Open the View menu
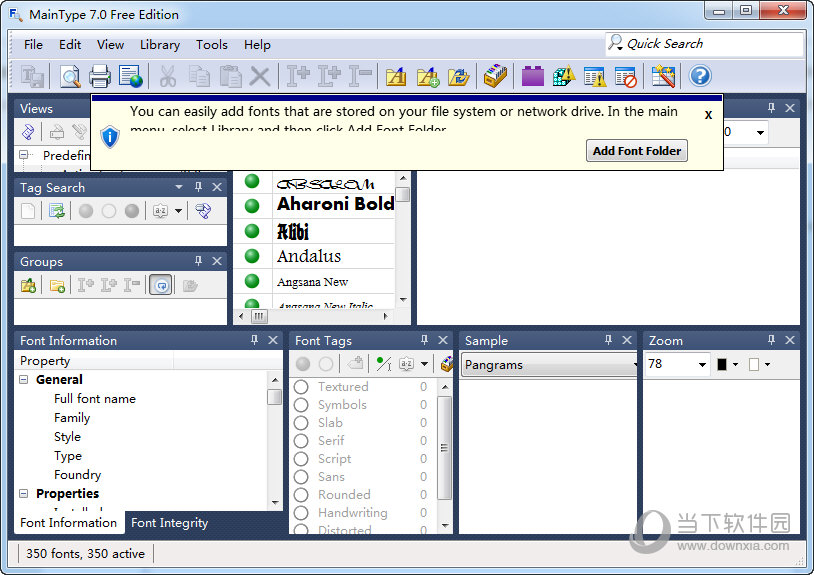This screenshot has height=575, width=814. click(110, 45)
